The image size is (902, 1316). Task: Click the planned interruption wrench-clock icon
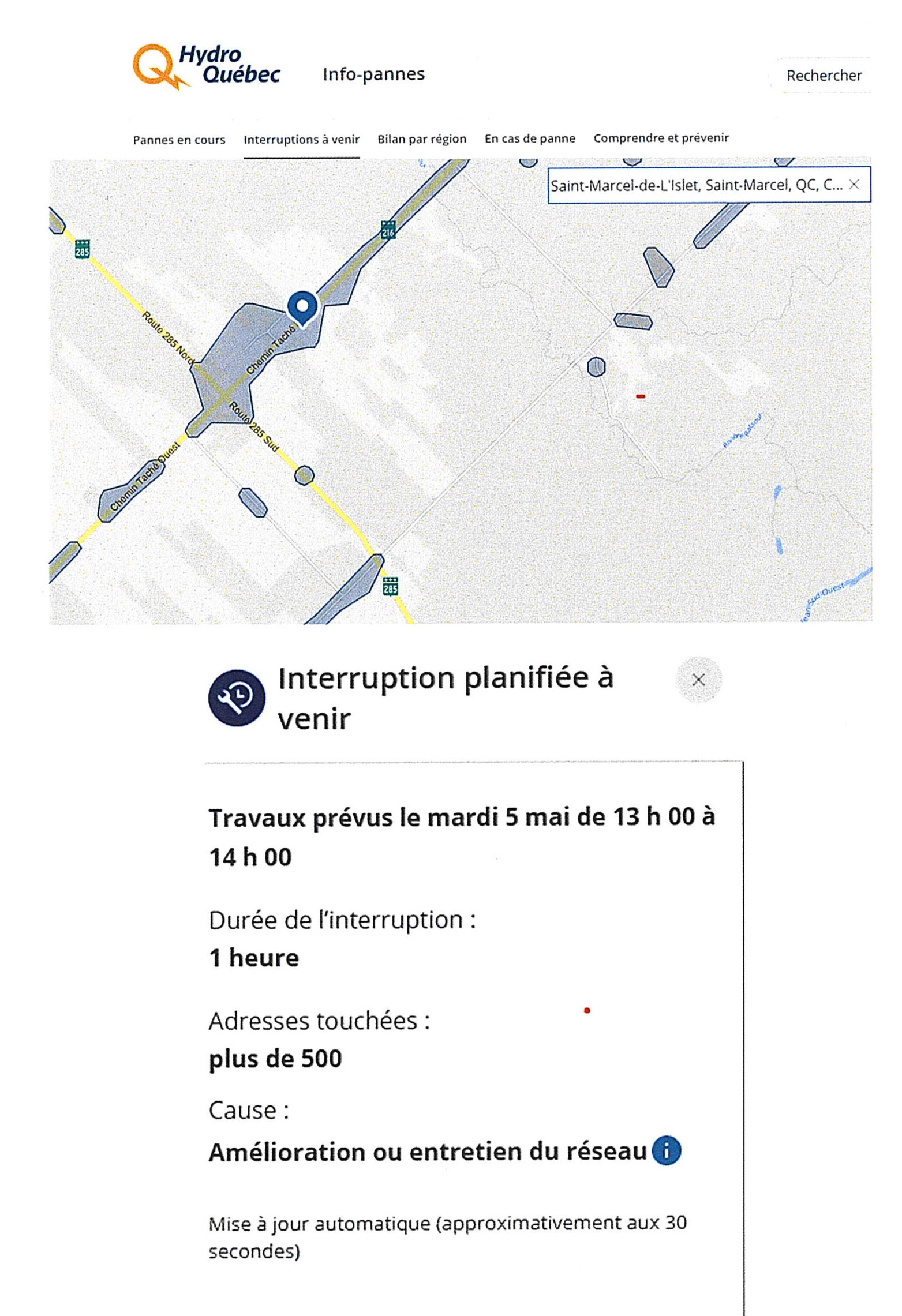pos(237,698)
